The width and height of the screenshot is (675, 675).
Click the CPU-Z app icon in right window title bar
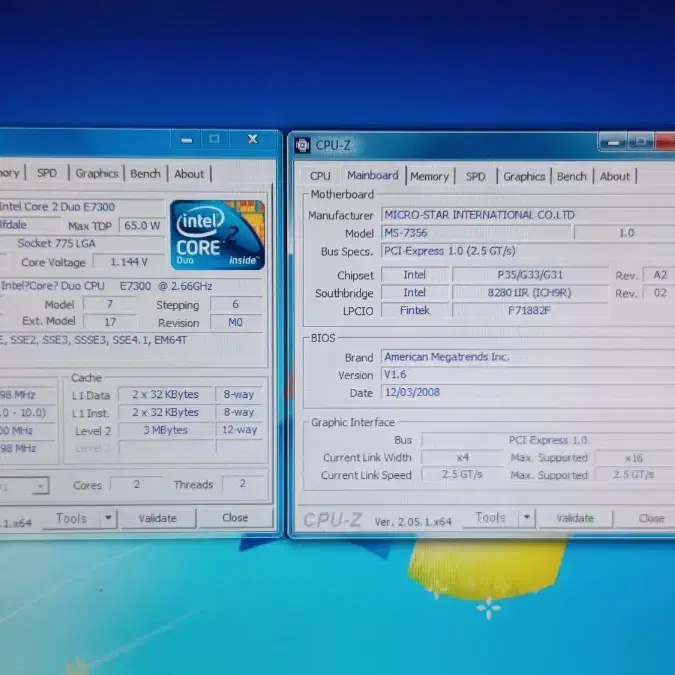[303, 145]
